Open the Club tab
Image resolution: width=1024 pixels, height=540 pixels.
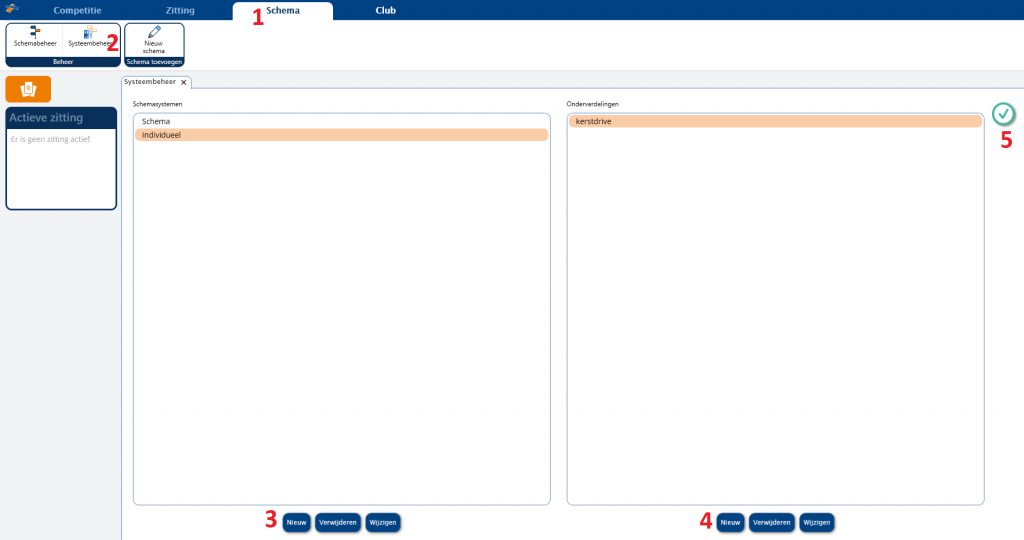click(x=385, y=10)
